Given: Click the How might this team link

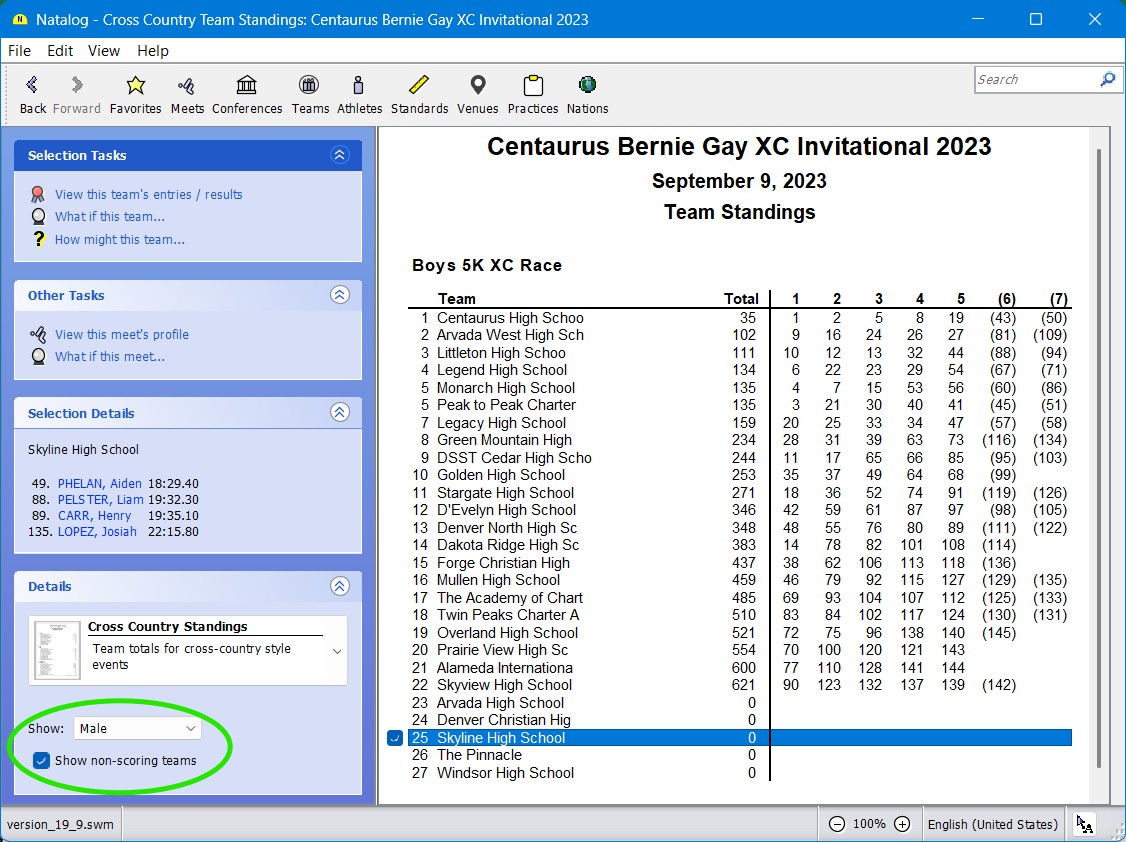Looking at the screenshot, I should pyautogui.click(x=120, y=240).
